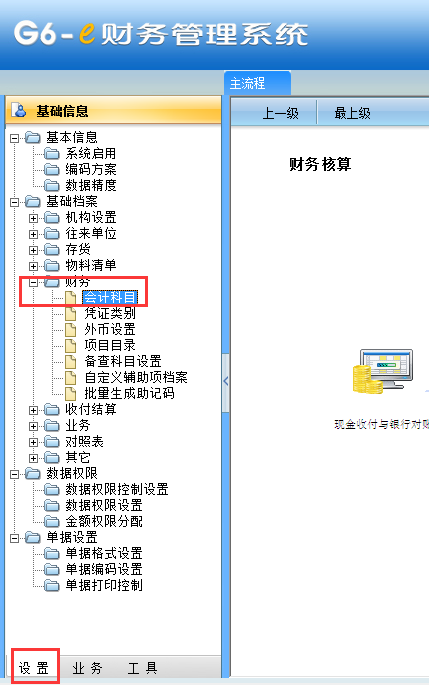Select 备查科目设置 in the tree
The height and width of the screenshot is (685, 429).
point(123,361)
